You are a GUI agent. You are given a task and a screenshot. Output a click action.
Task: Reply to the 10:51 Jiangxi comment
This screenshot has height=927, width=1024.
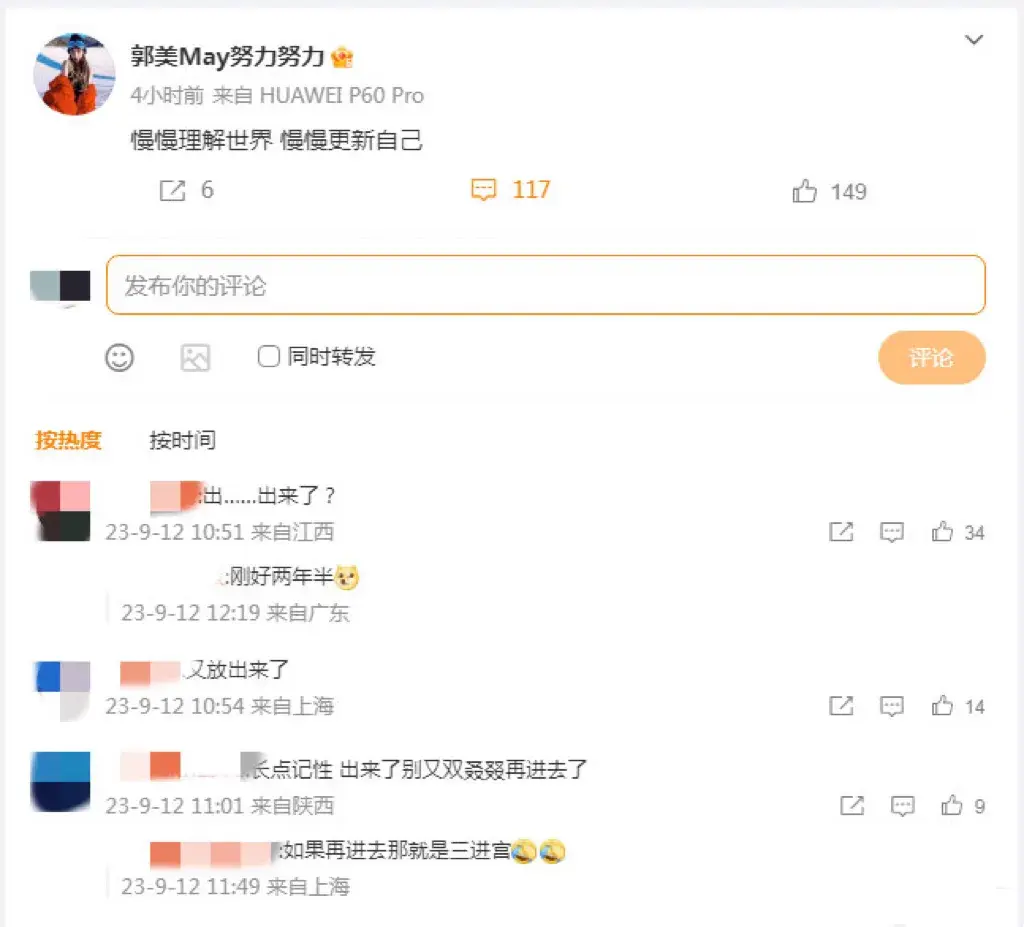pyautogui.click(x=892, y=533)
